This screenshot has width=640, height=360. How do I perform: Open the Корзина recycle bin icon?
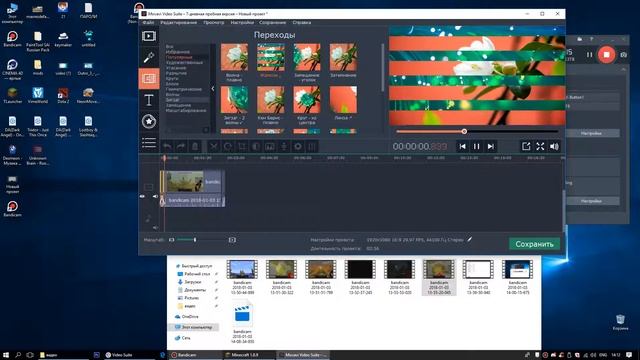[620, 322]
